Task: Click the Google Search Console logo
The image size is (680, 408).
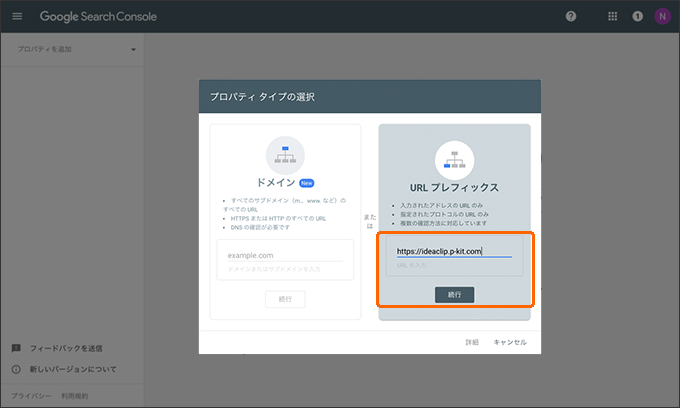Action: click(x=98, y=16)
